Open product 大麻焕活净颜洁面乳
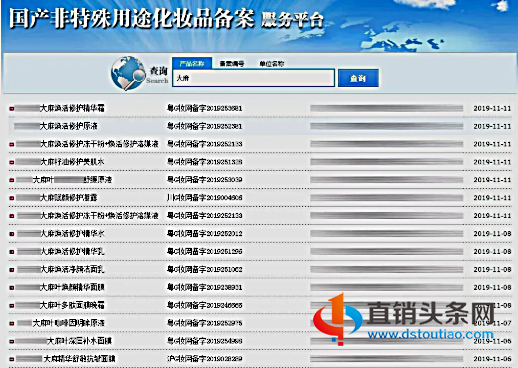Screen dimensions: 518x368 (x=72, y=269)
